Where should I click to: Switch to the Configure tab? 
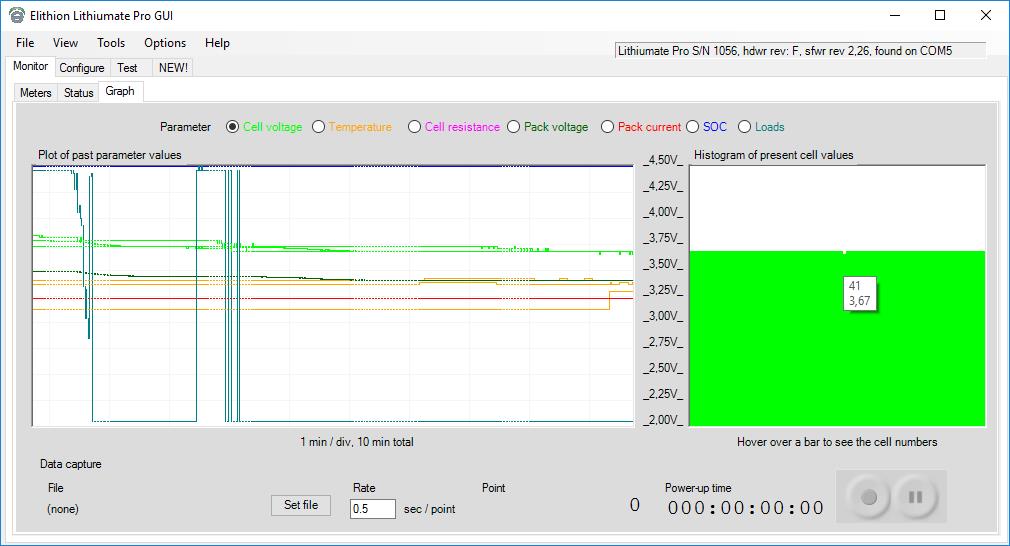pyautogui.click(x=82, y=68)
